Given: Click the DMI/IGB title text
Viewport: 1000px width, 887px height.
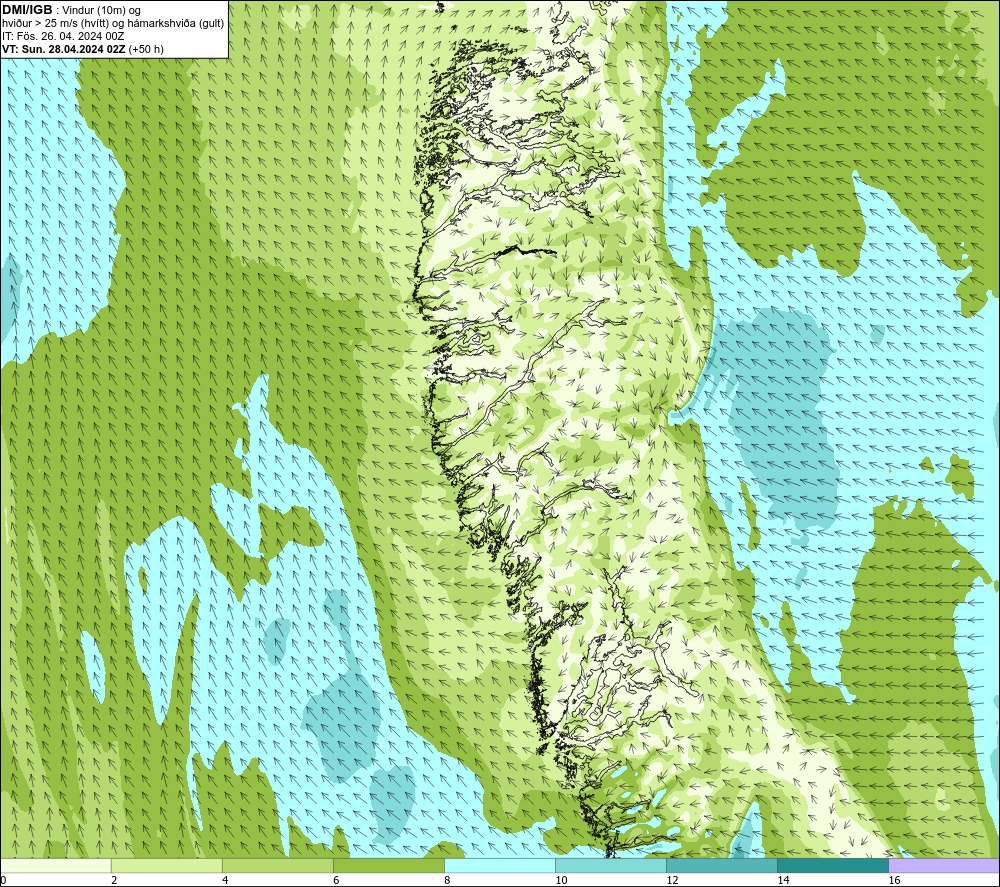Looking at the screenshot, I should pos(27,10).
